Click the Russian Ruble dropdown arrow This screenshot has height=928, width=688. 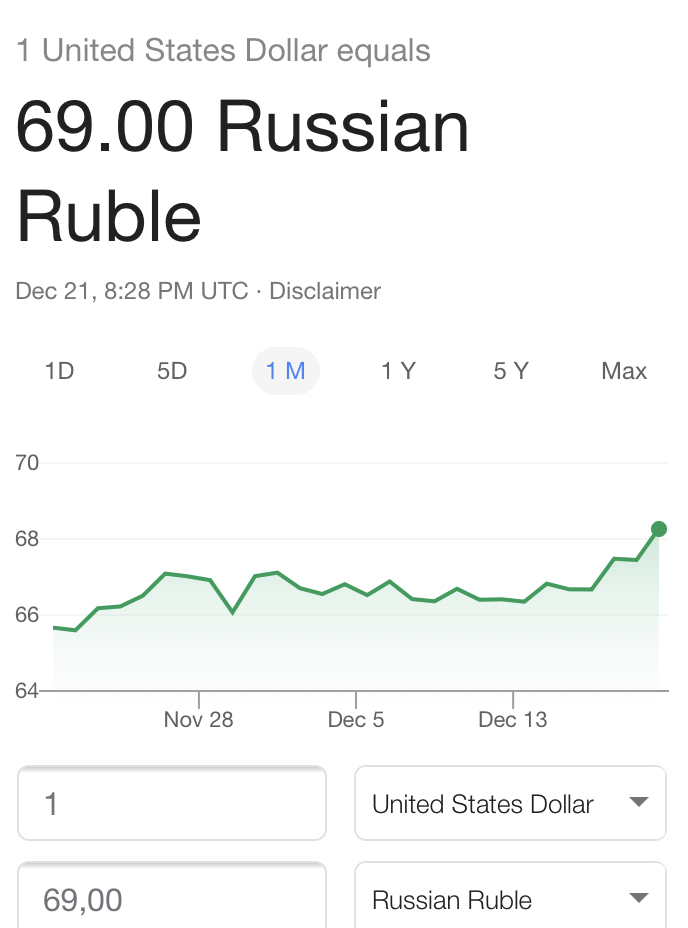pos(639,898)
